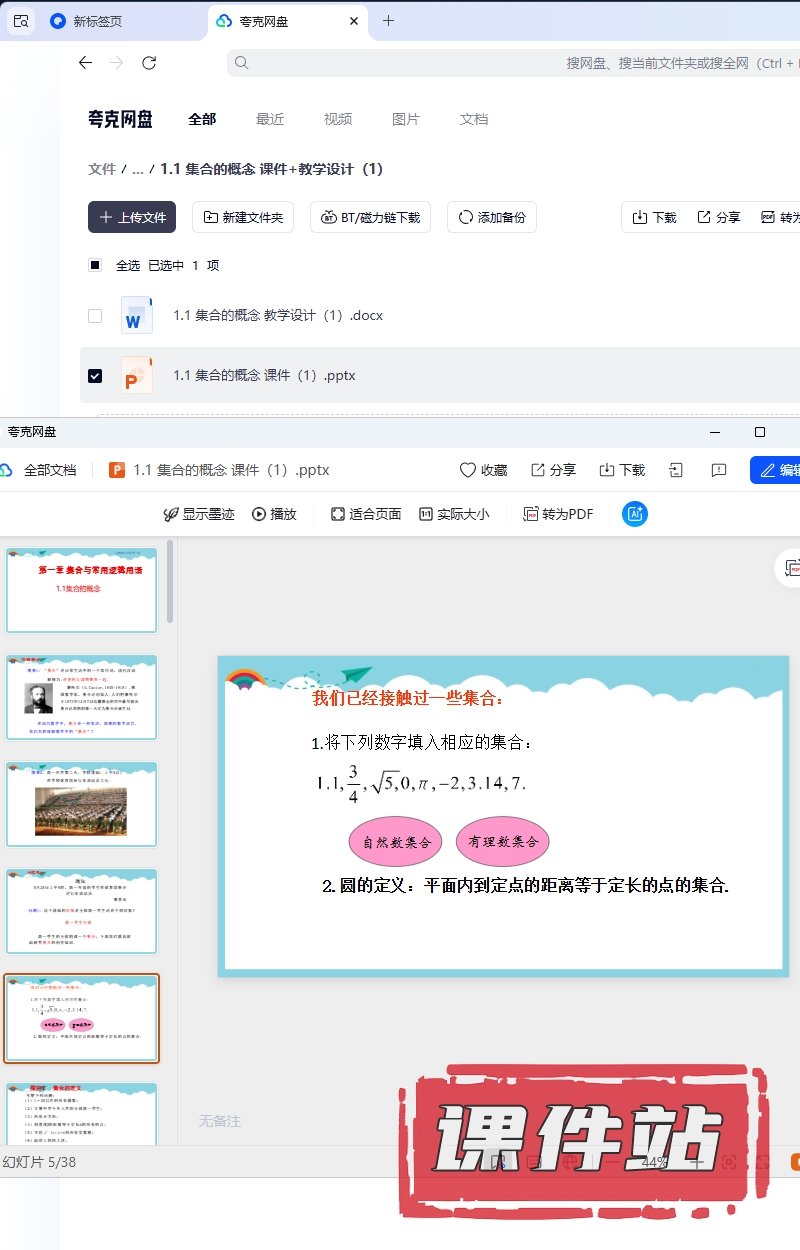The image size is (800, 1250).
Task: Click 适合页面 fit page icon
Action: point(338,514)
